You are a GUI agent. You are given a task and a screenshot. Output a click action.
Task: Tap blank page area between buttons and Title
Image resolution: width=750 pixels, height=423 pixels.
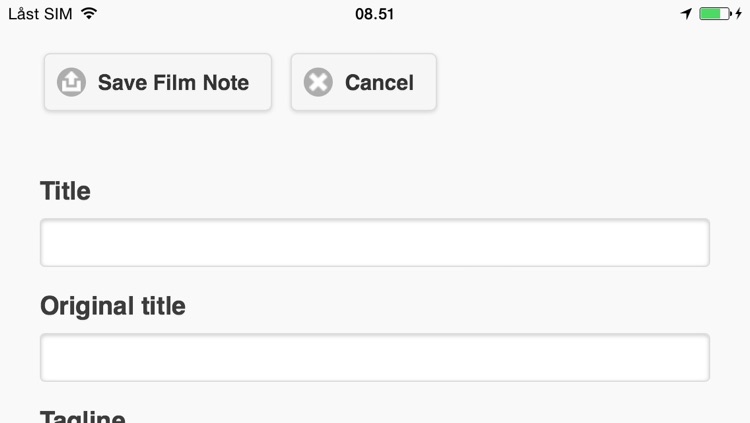click(x=375, y=144)
